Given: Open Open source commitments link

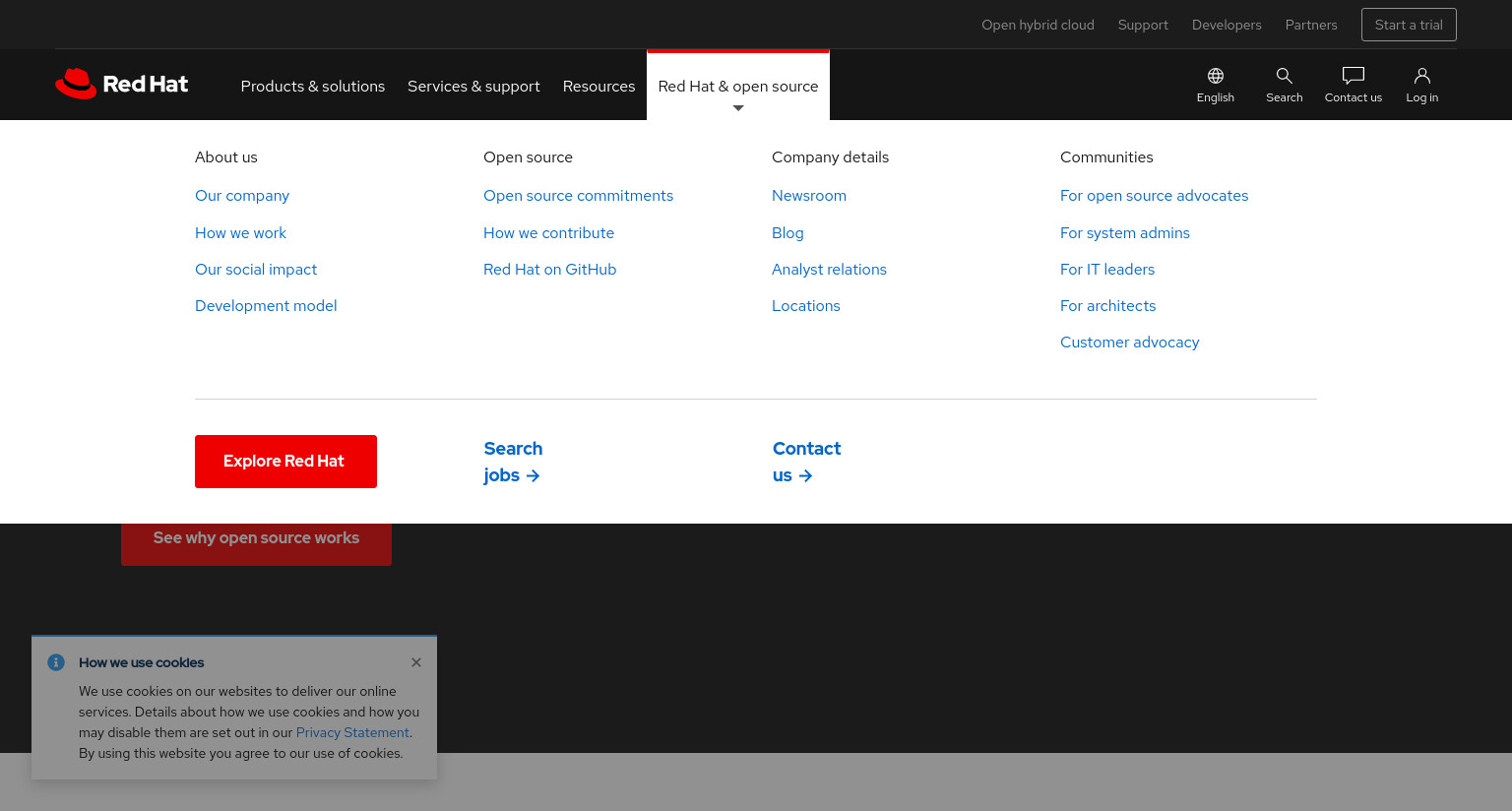Looking at the screenshot, I should (578, 196).
